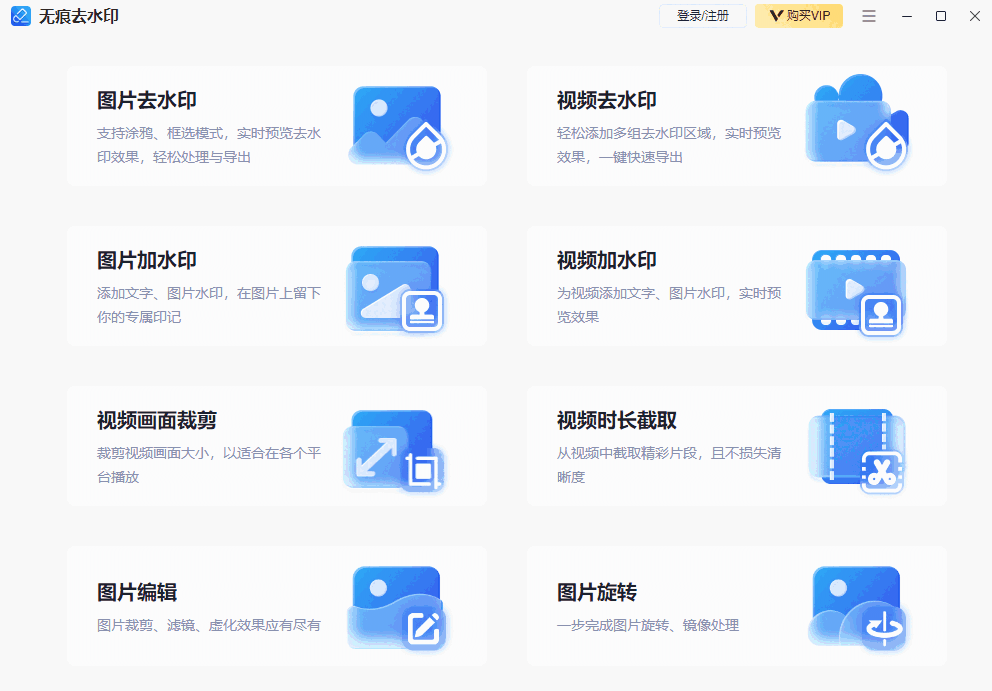The image size is (992, 691).
Task: Open the hamburger menu in the title bar
Action: pos(869,16)
